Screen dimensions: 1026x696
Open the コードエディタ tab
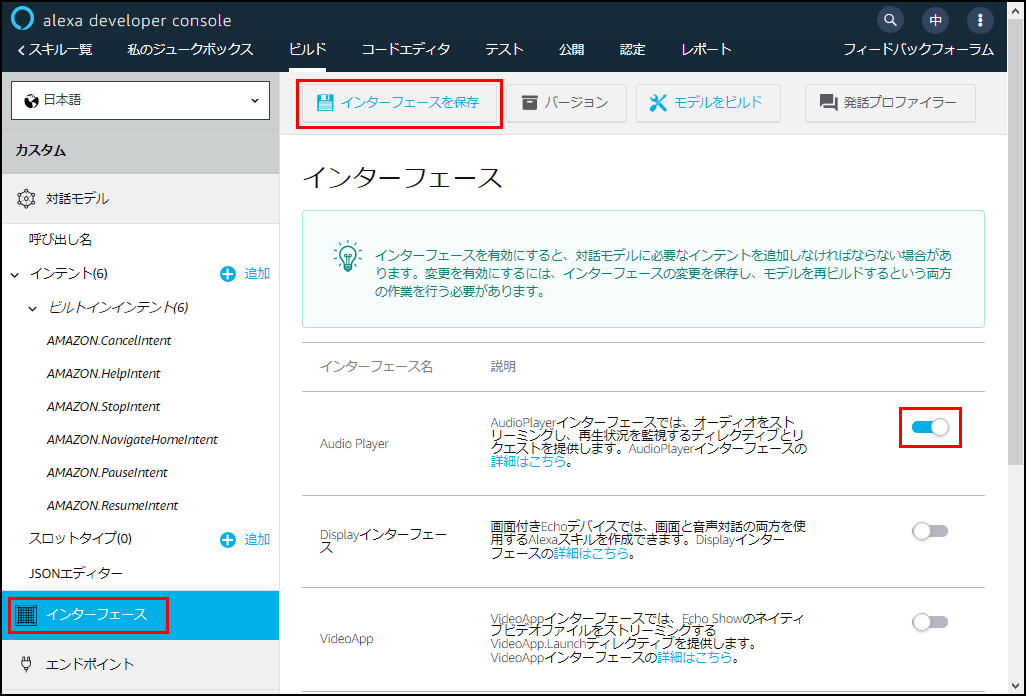pyautogui.click(x=406, y=49)
